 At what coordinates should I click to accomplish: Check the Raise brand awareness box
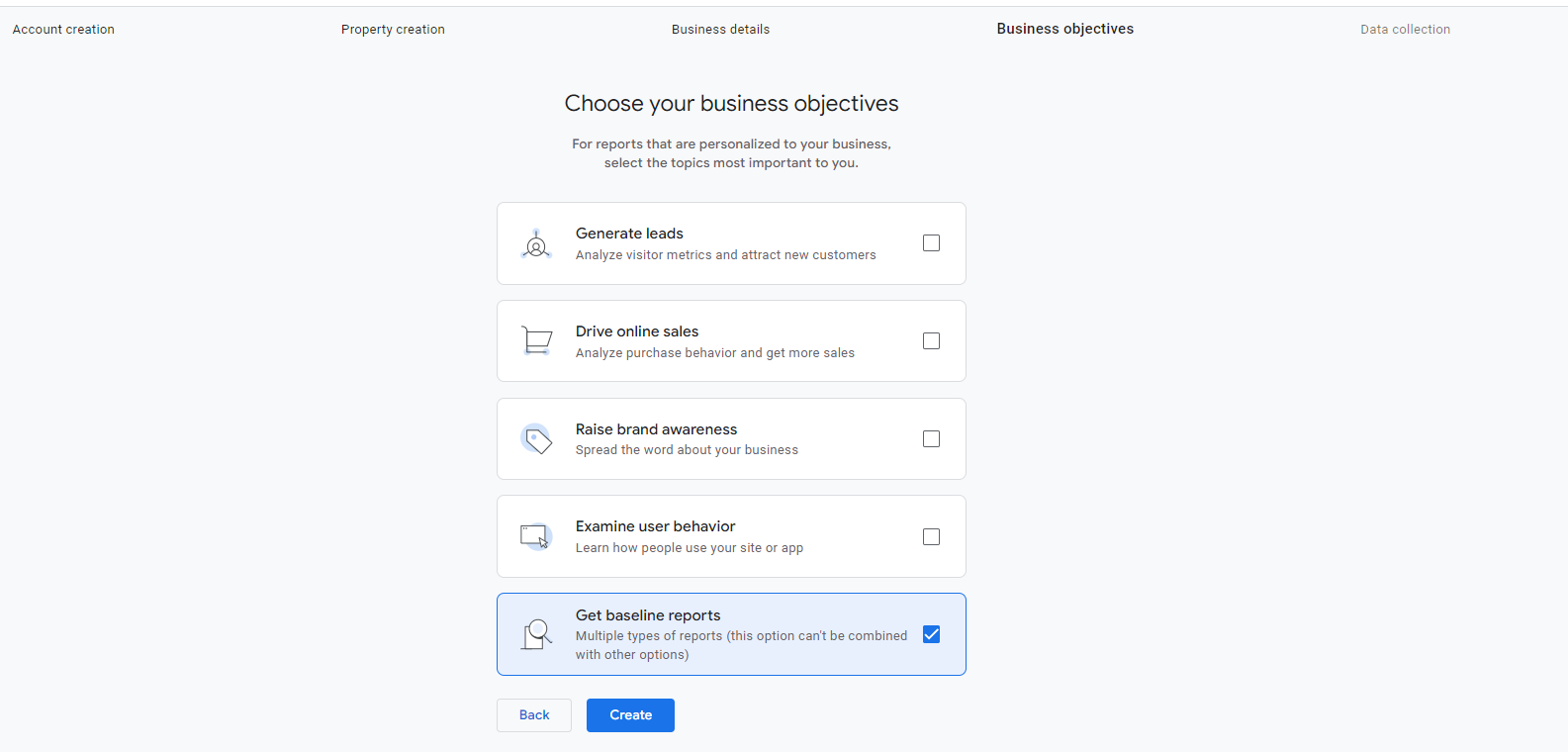point(931,439)
